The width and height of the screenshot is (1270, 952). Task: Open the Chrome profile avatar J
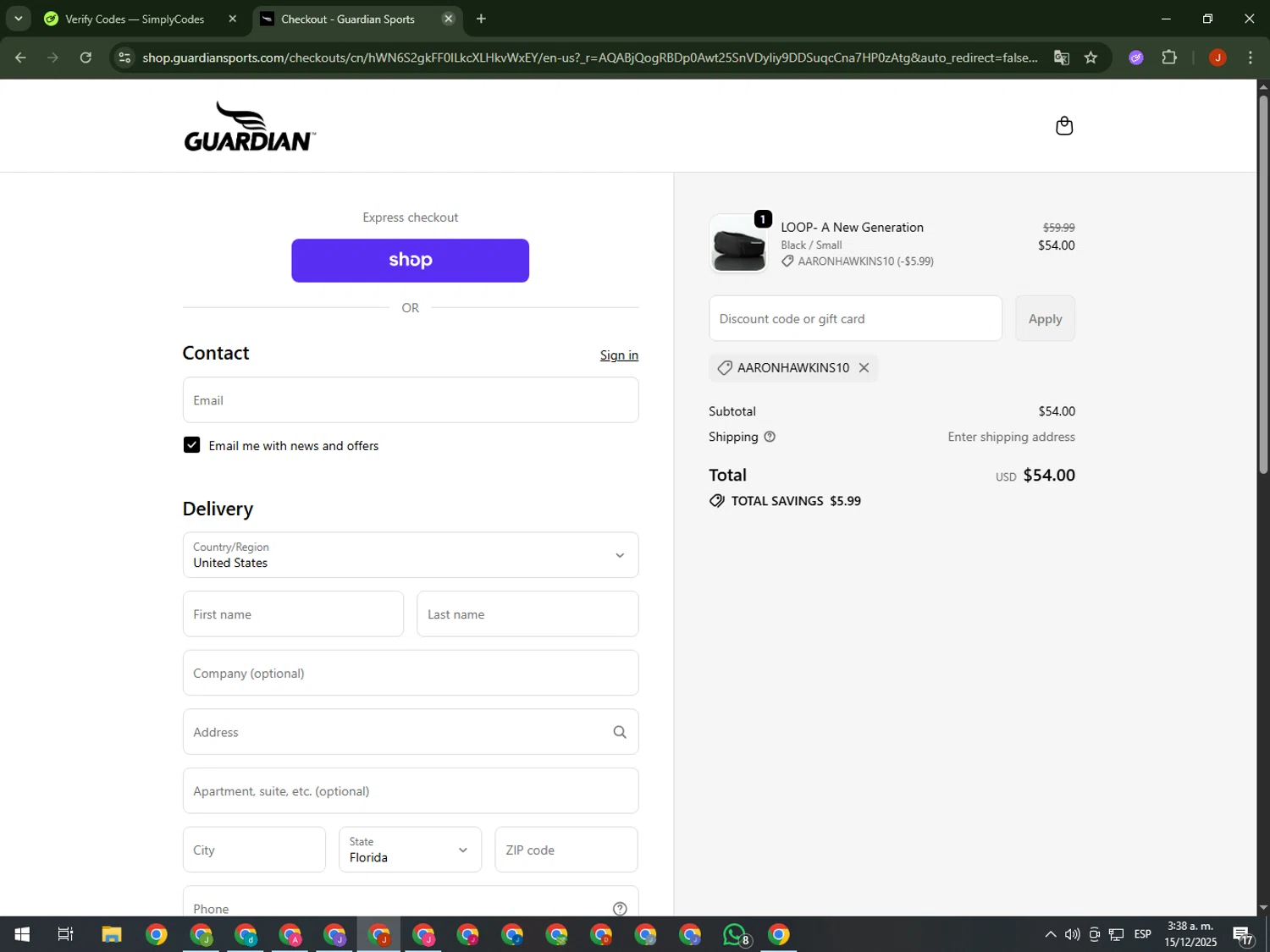tap(1218, 58)
